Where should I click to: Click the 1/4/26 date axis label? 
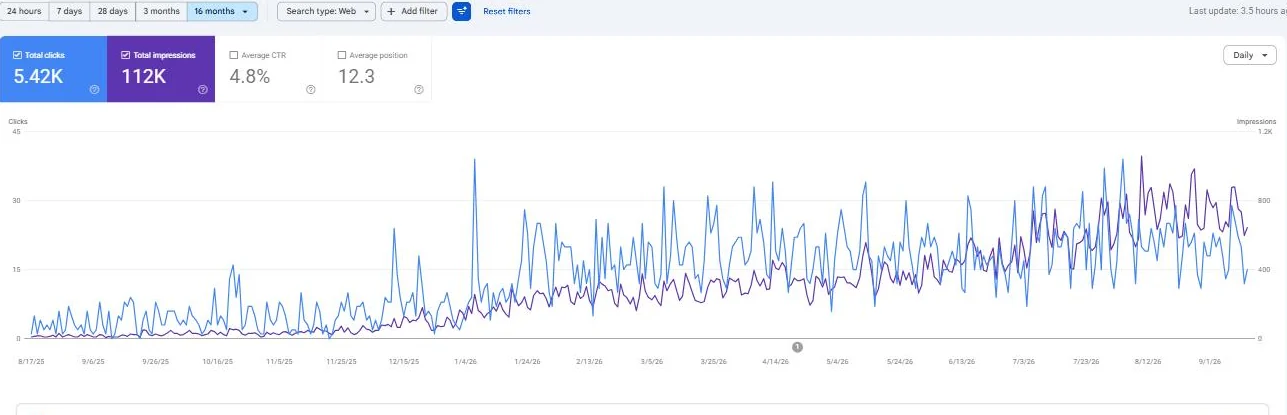coord(466,361)
